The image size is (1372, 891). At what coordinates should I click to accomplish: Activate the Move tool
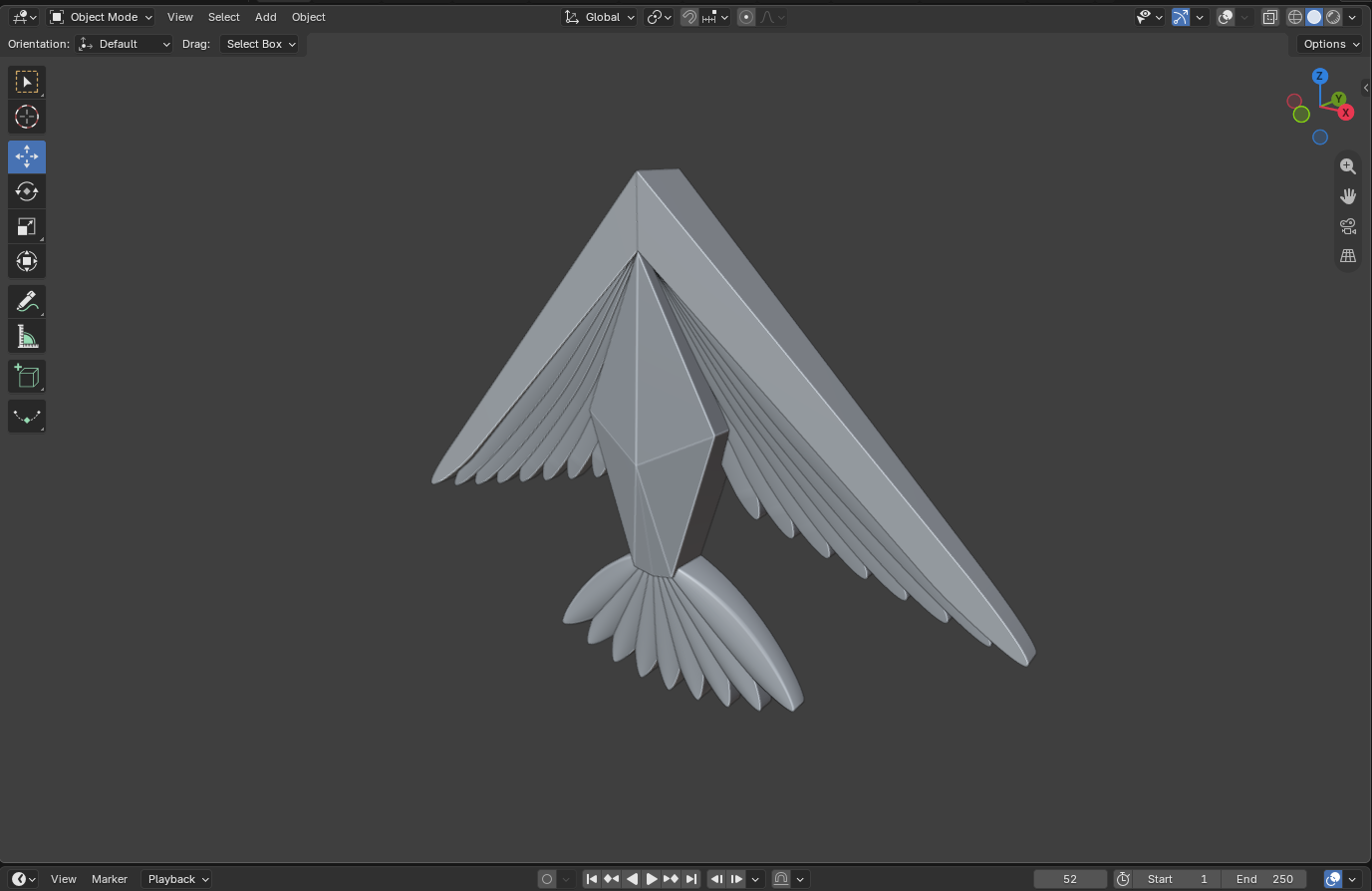[x=27, y=156]
